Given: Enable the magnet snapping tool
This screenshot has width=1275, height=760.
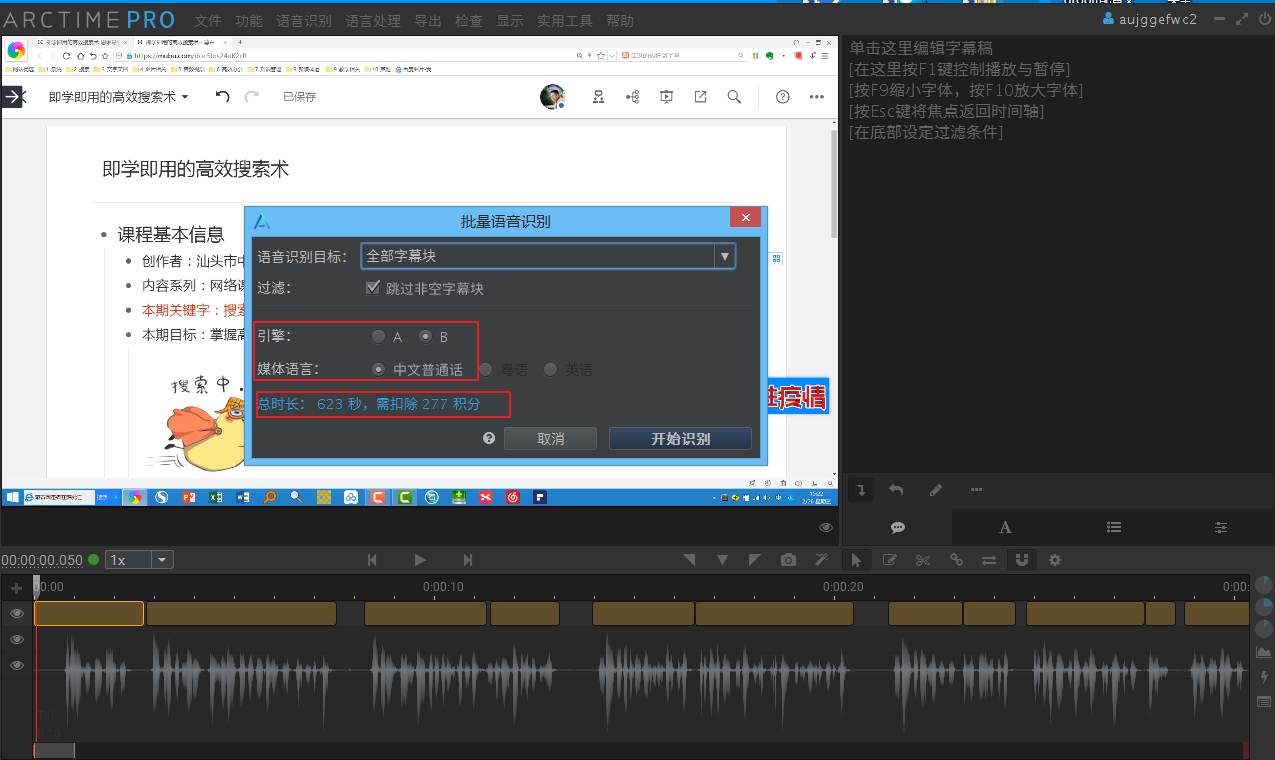Looking at the screenshot, I should (x=1021, y=560).
